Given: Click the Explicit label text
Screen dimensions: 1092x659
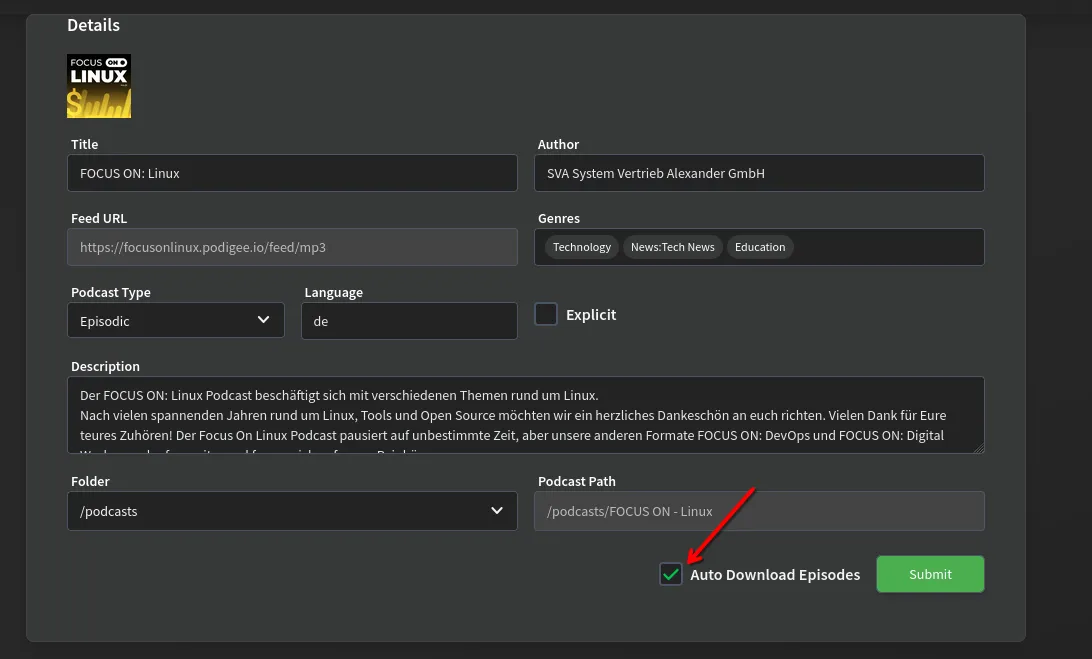Looking at the screenshot, I should point(591,315).
